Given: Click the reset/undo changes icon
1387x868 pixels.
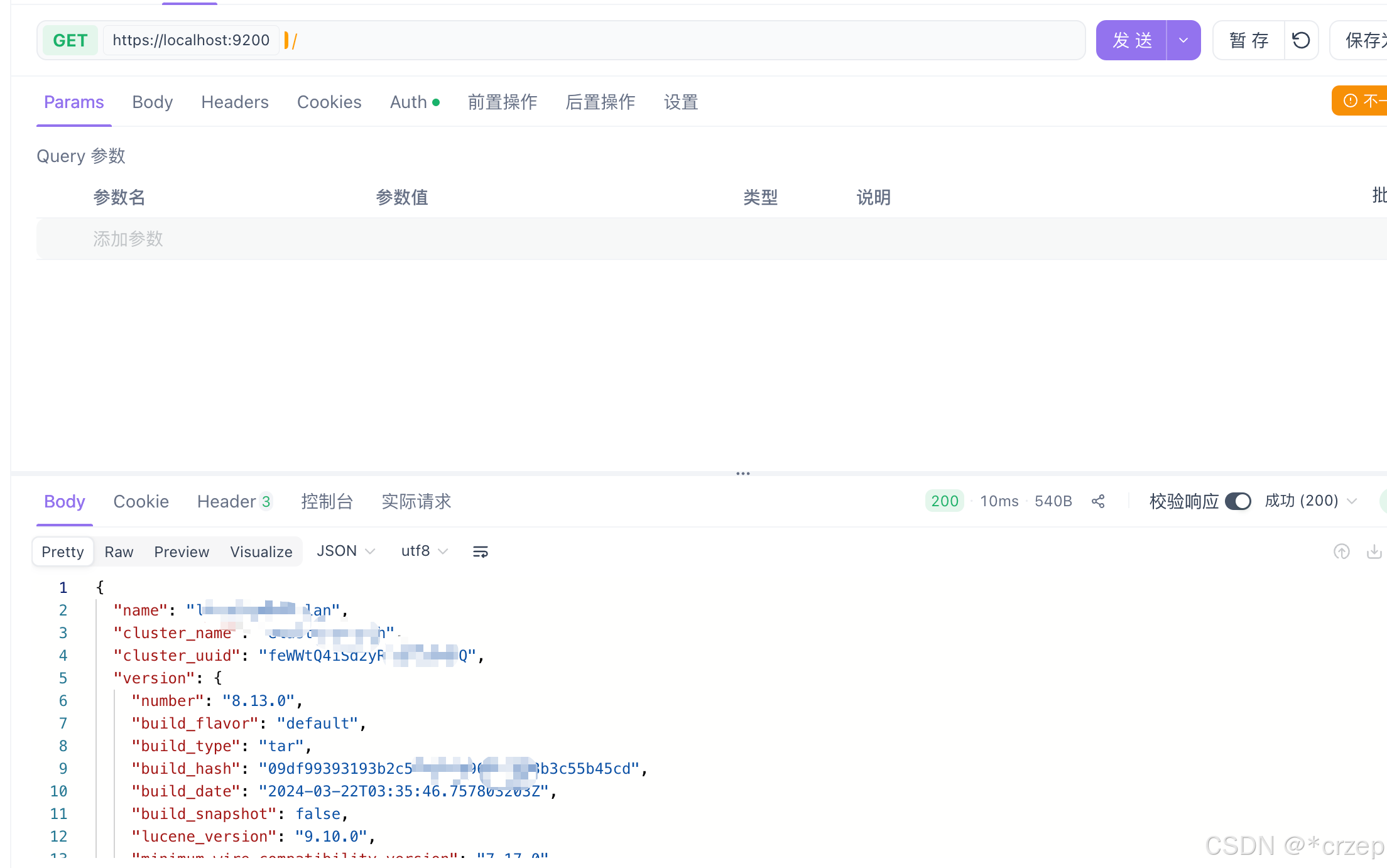Looking at the screenshot, I should pyautogui.click(x=1300, y=41).
